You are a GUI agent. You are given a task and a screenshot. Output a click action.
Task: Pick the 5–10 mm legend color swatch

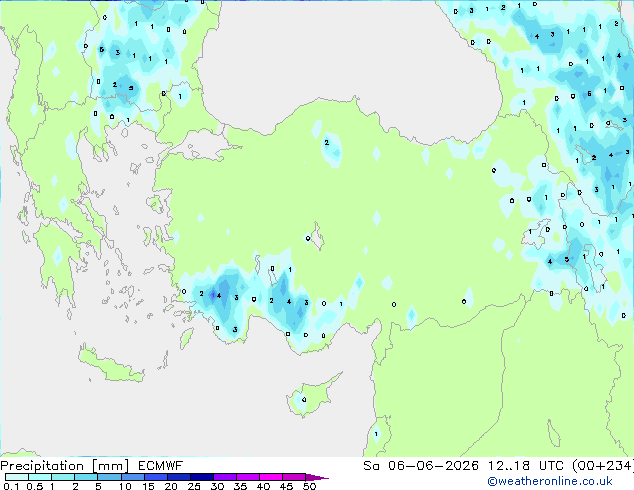(x=109, y=477)
